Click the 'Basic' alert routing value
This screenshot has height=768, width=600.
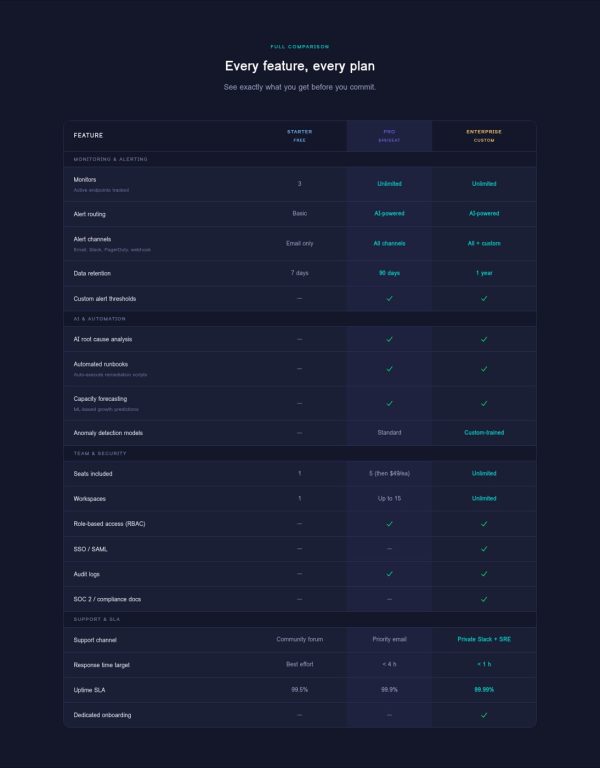(x=300, y=214)
